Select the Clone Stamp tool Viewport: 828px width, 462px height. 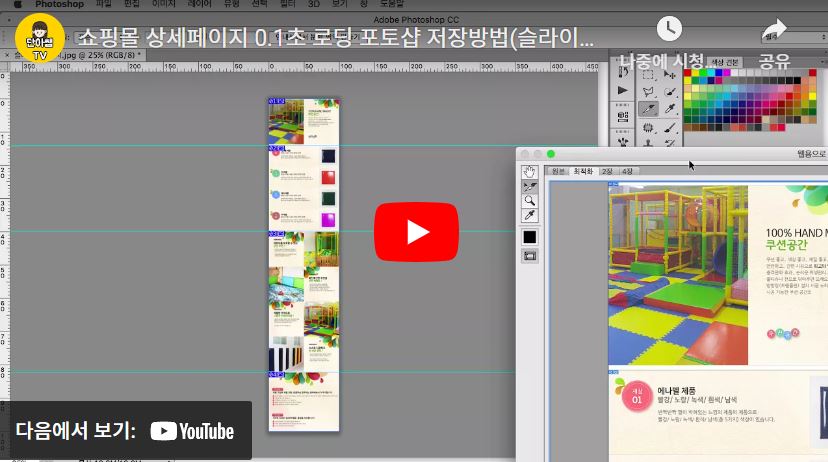[x=648, y=143]
